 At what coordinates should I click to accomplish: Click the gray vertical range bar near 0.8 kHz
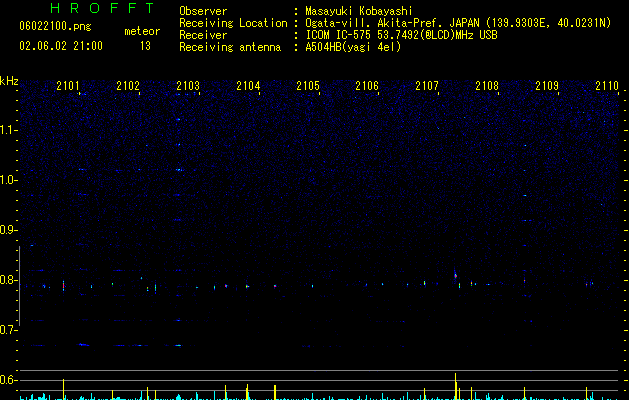coord(19,286)
